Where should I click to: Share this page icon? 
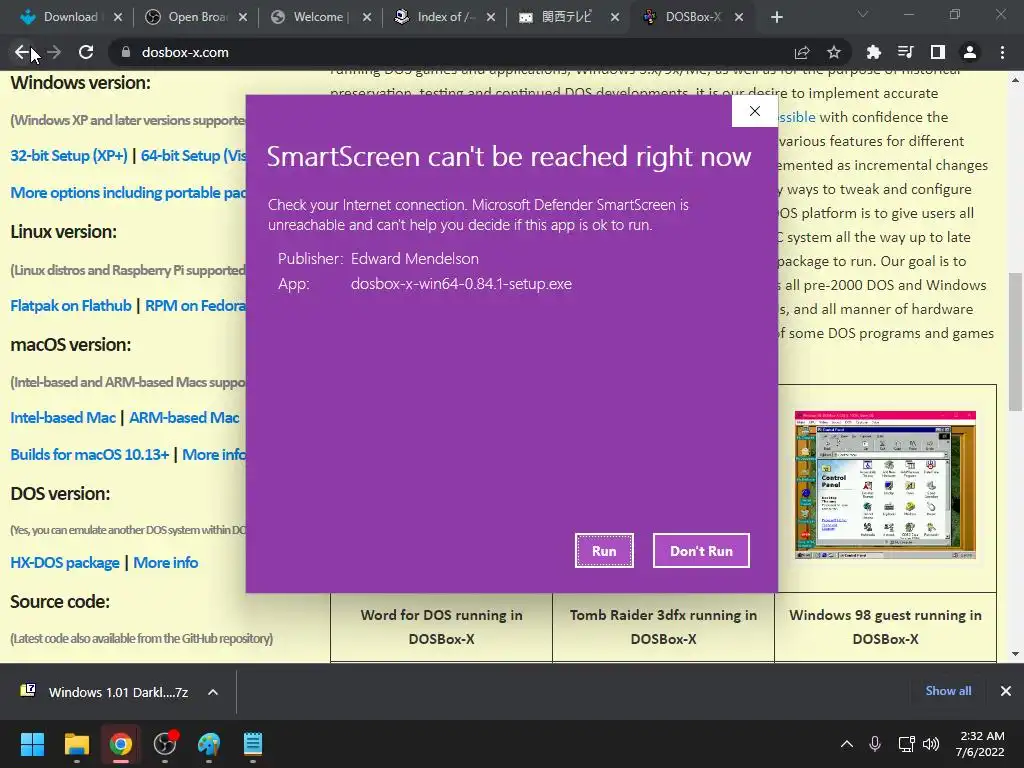coord(802,52)
